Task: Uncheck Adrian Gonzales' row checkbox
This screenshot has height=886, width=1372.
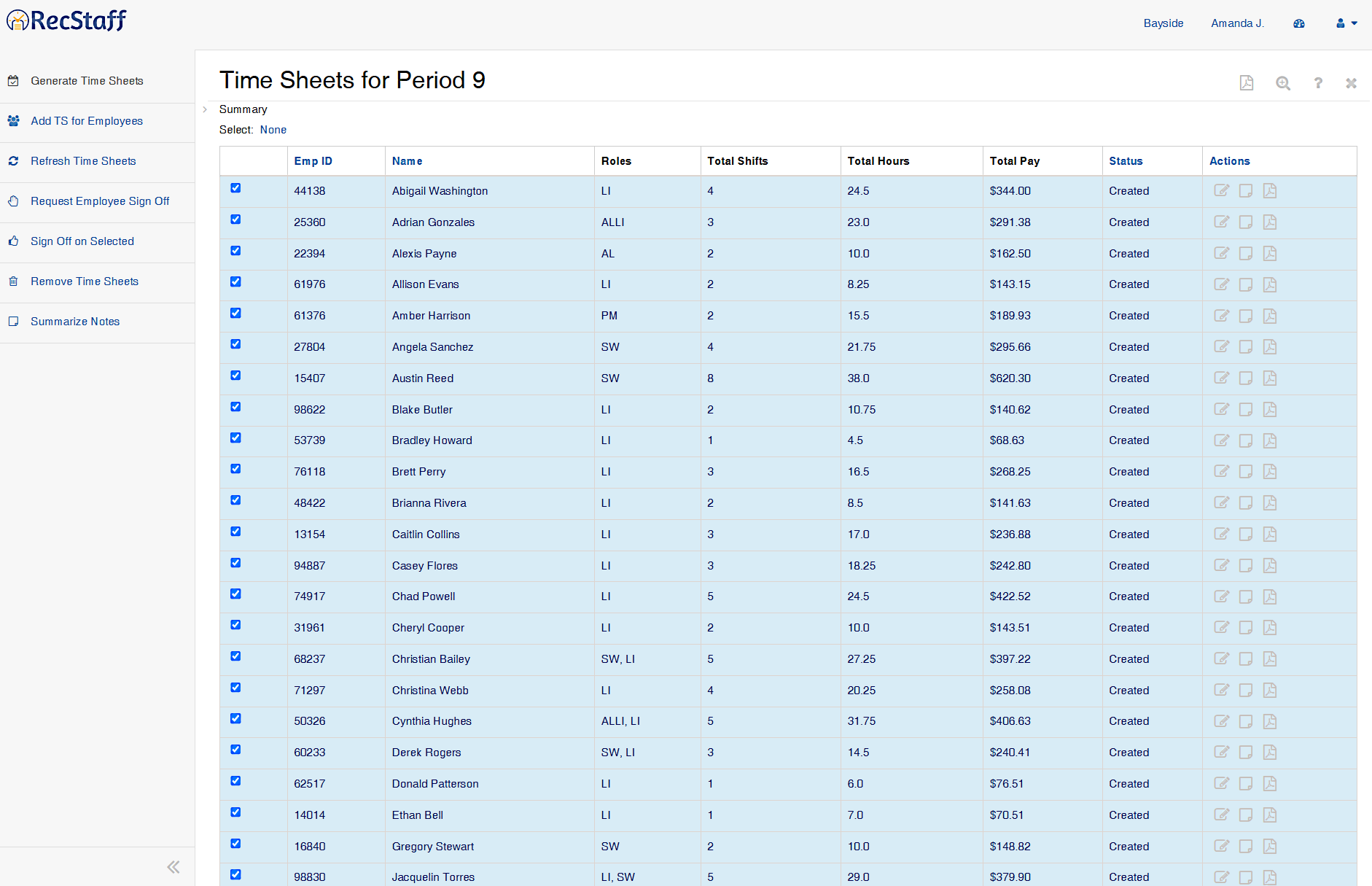Action: pyautogui.click(x=235, y=219)
